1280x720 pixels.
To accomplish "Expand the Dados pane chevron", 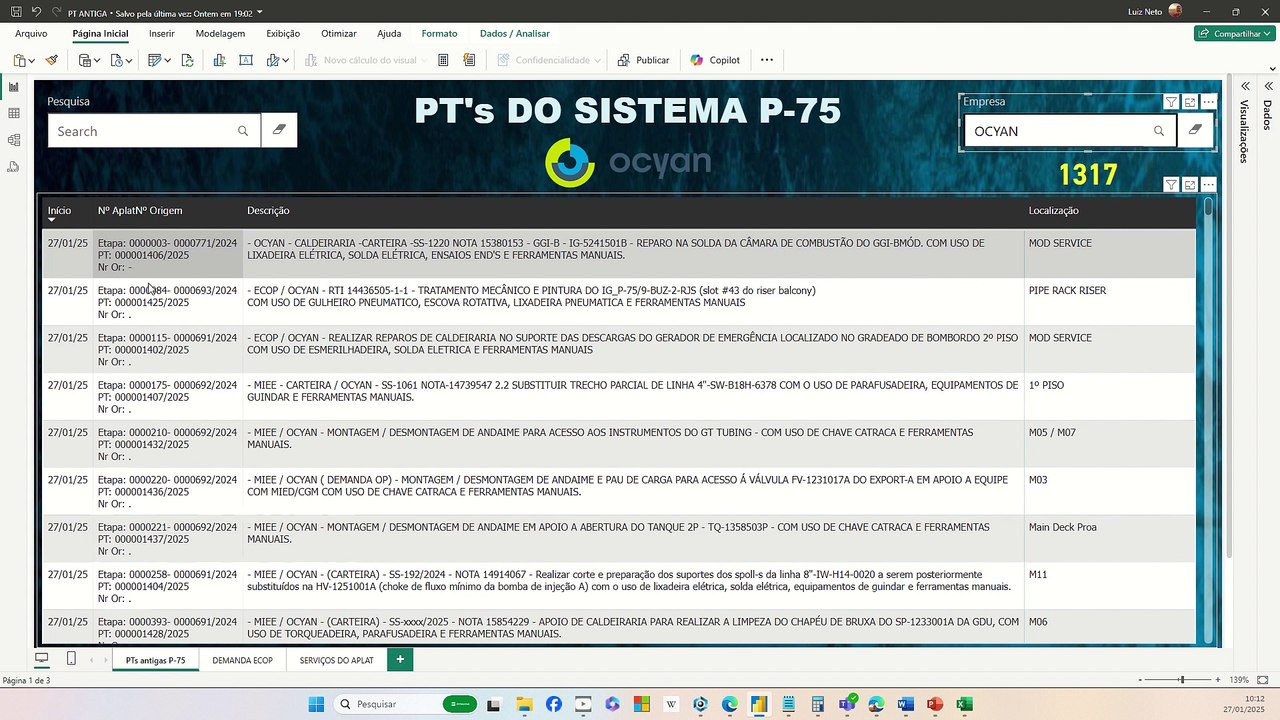I will [x=1268, y=86].
